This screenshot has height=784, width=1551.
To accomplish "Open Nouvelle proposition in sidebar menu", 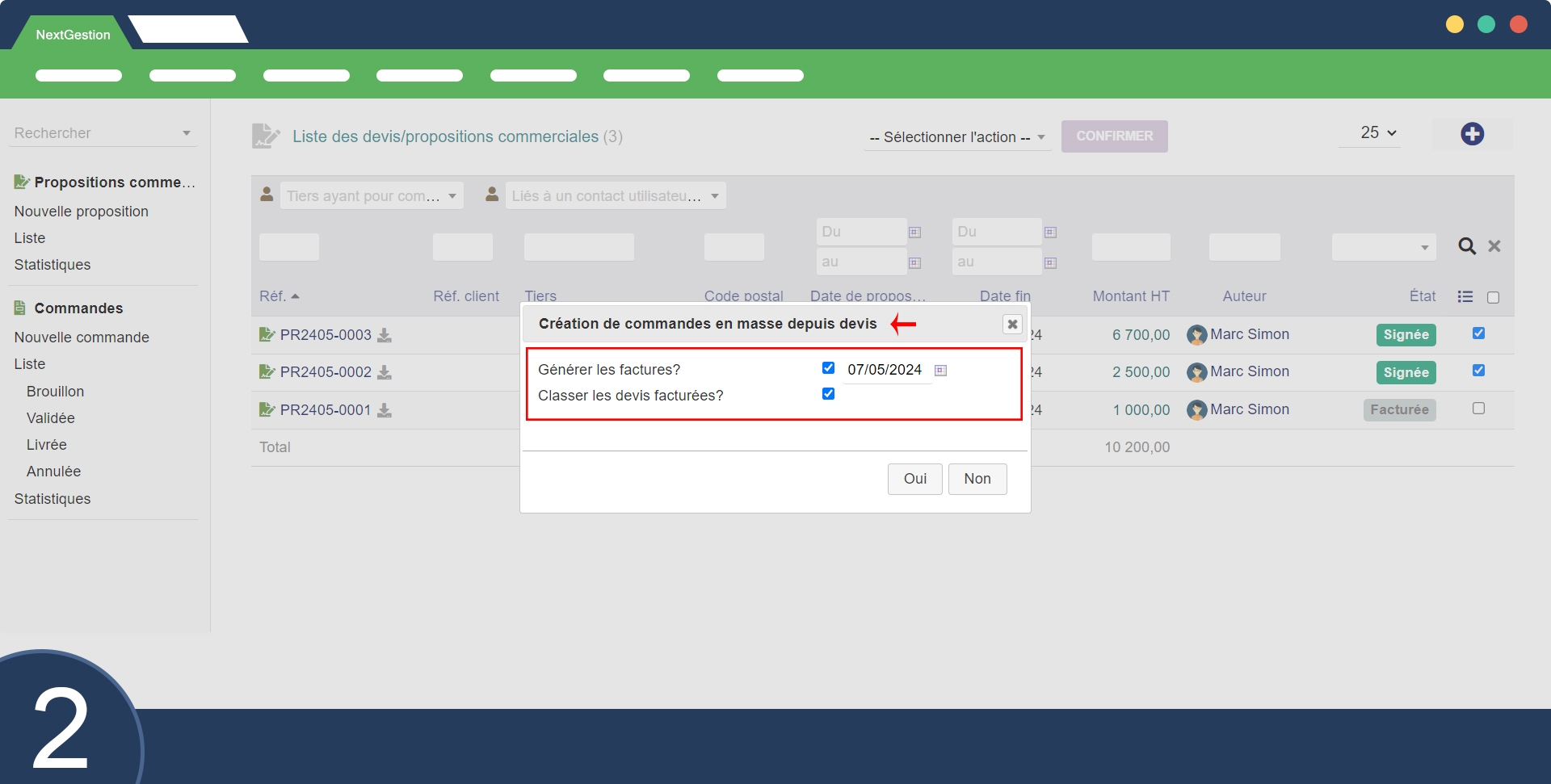I will click(x=82, y=212).
